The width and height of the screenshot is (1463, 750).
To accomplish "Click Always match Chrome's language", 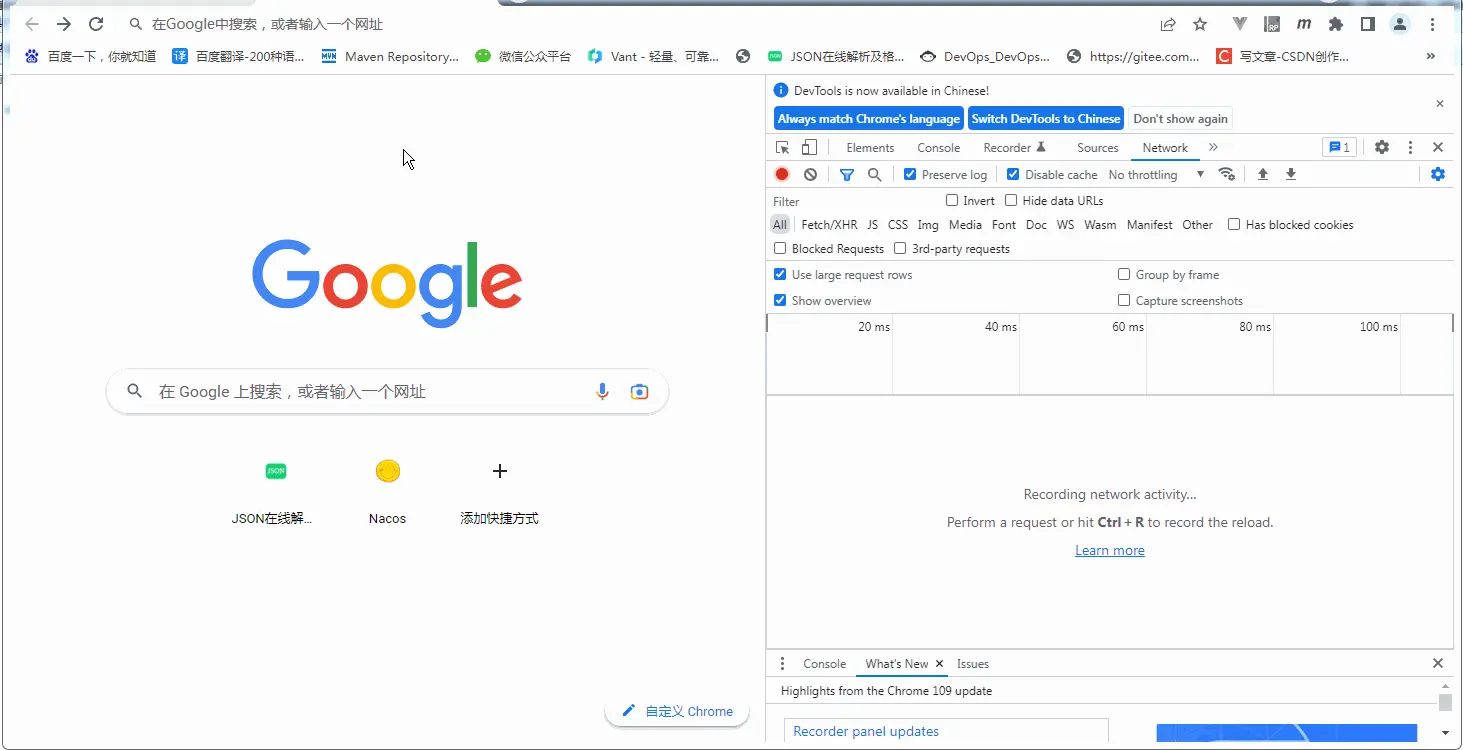I will (x=869, y=118).
